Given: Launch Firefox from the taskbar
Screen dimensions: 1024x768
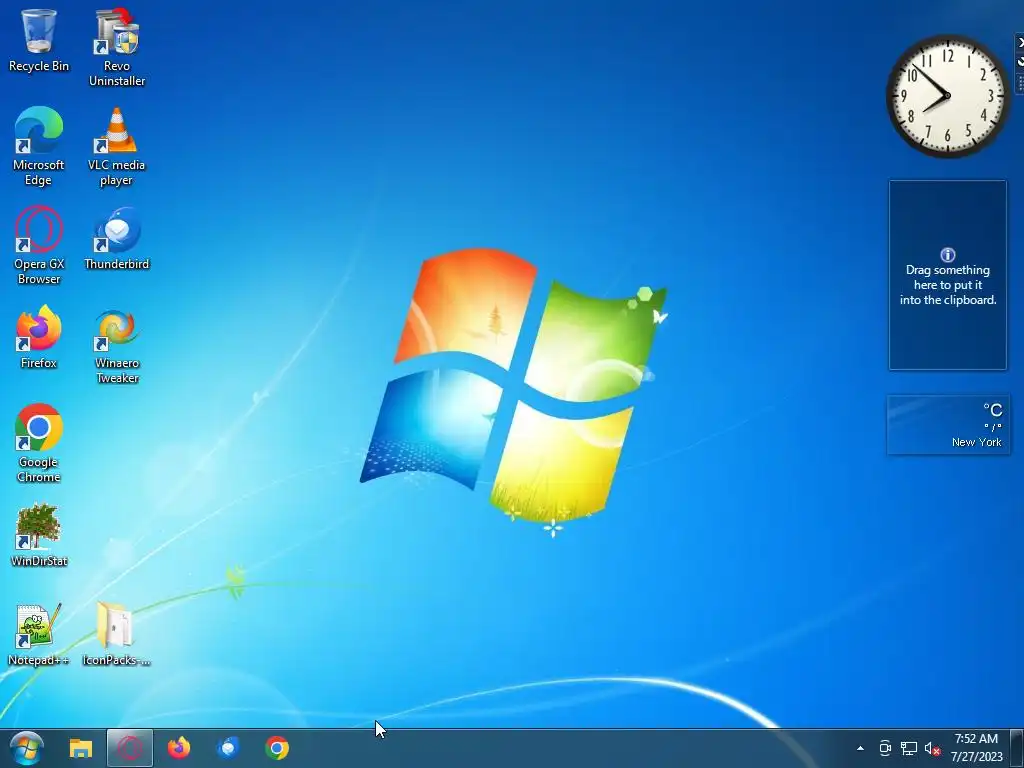Looking at the screenshot, I should tap(179, 748).
